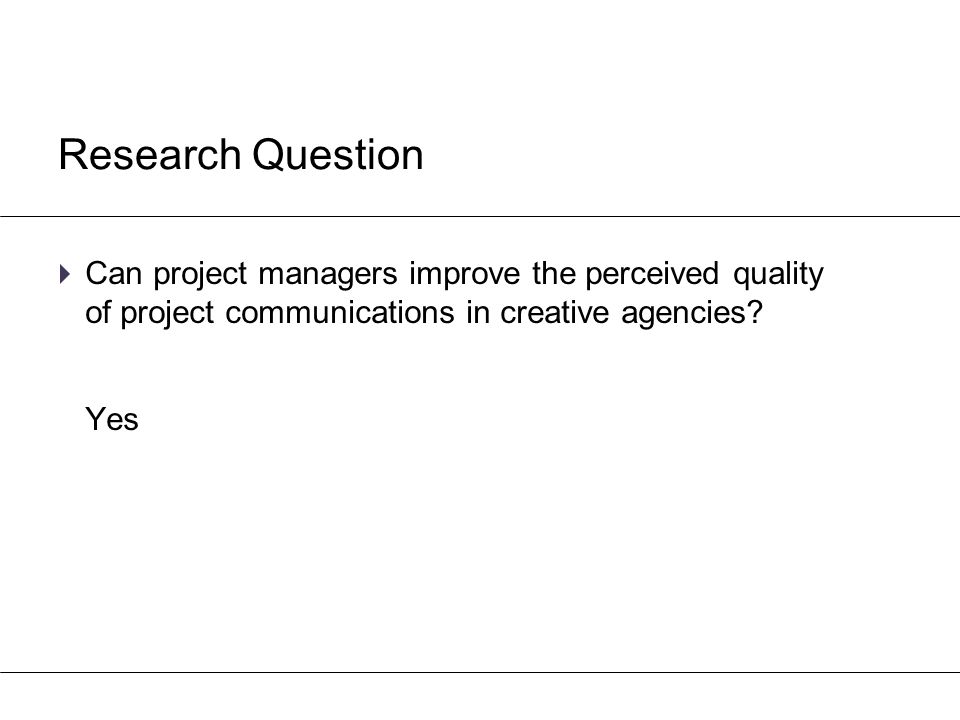Click the word 'Question' in the title

[x=338, y=154]
